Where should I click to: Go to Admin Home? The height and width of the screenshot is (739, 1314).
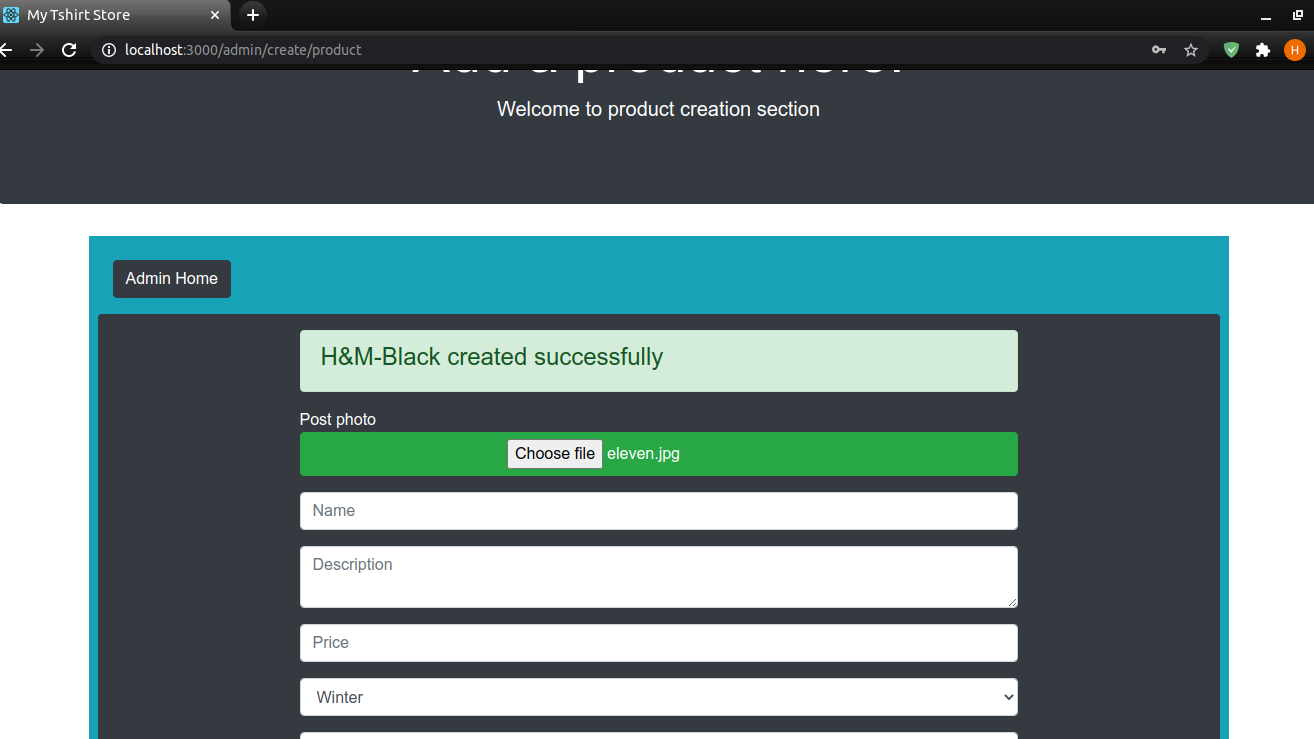172,279
